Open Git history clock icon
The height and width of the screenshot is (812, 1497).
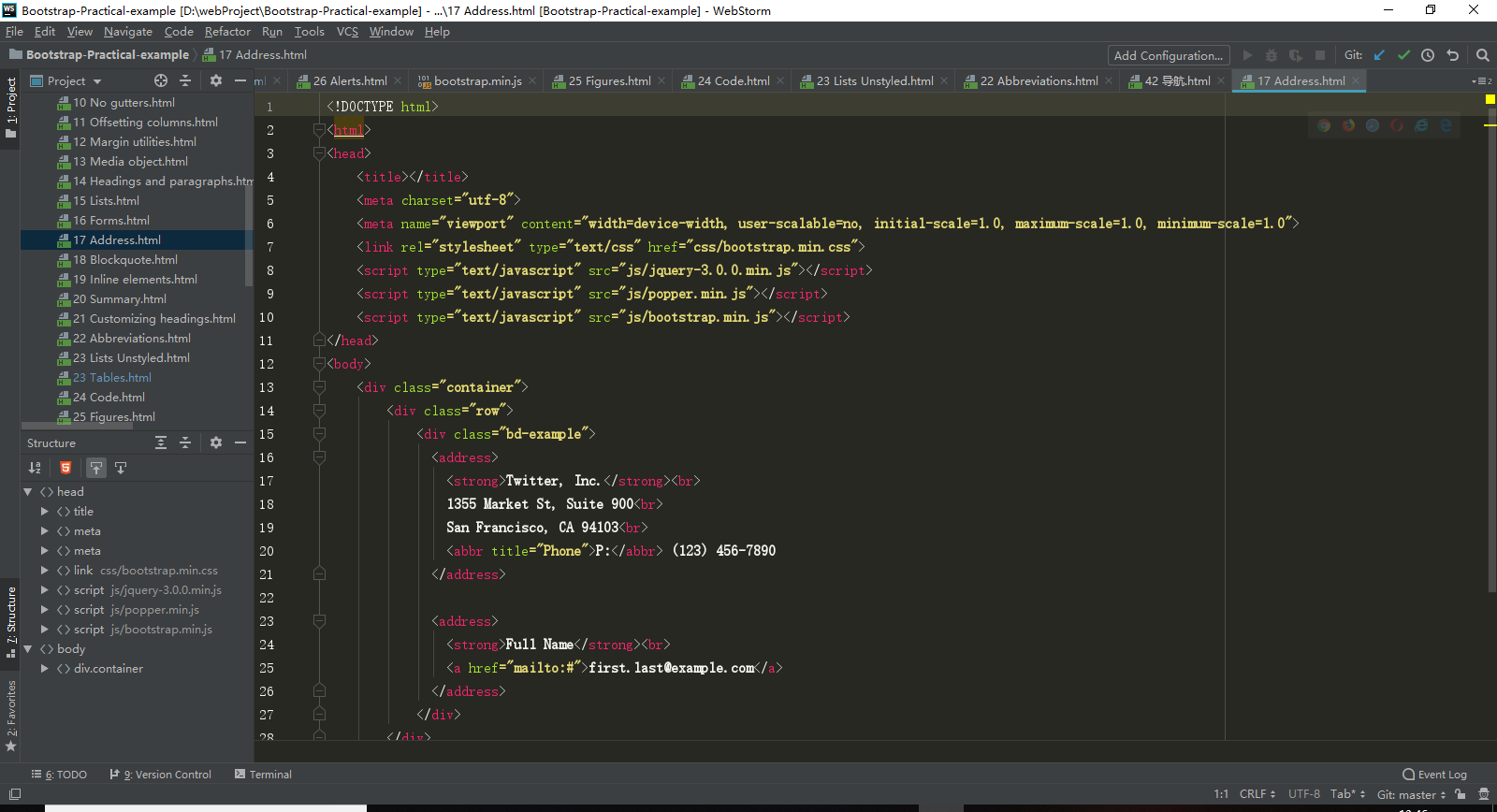tap(1428, 55)
